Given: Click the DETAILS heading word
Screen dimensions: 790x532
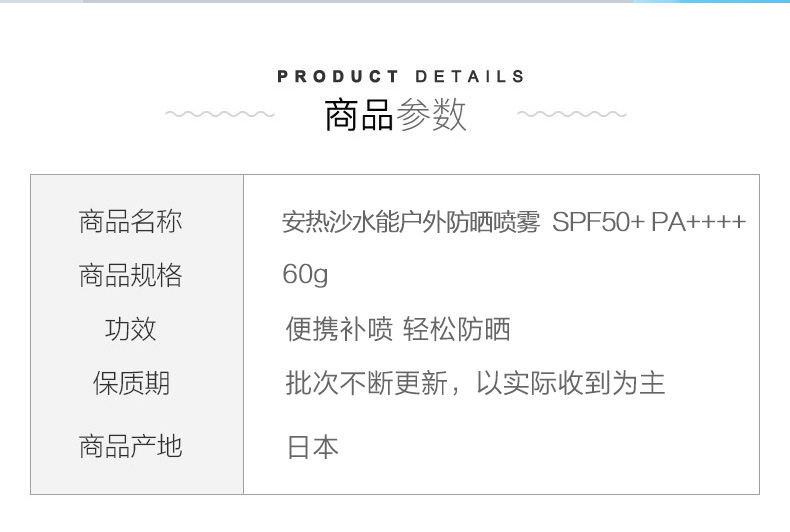Looking at the screenshot, I should point(469,76).
